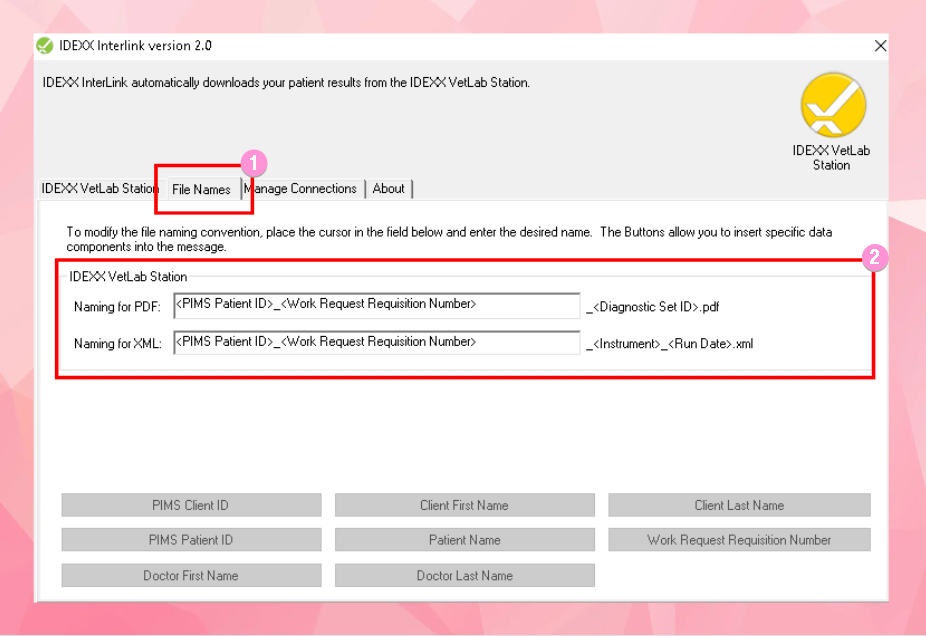This screenshot has height=636, width=926.
Task: Insert PIMS Patient ID component
Action: click(191, 540)
